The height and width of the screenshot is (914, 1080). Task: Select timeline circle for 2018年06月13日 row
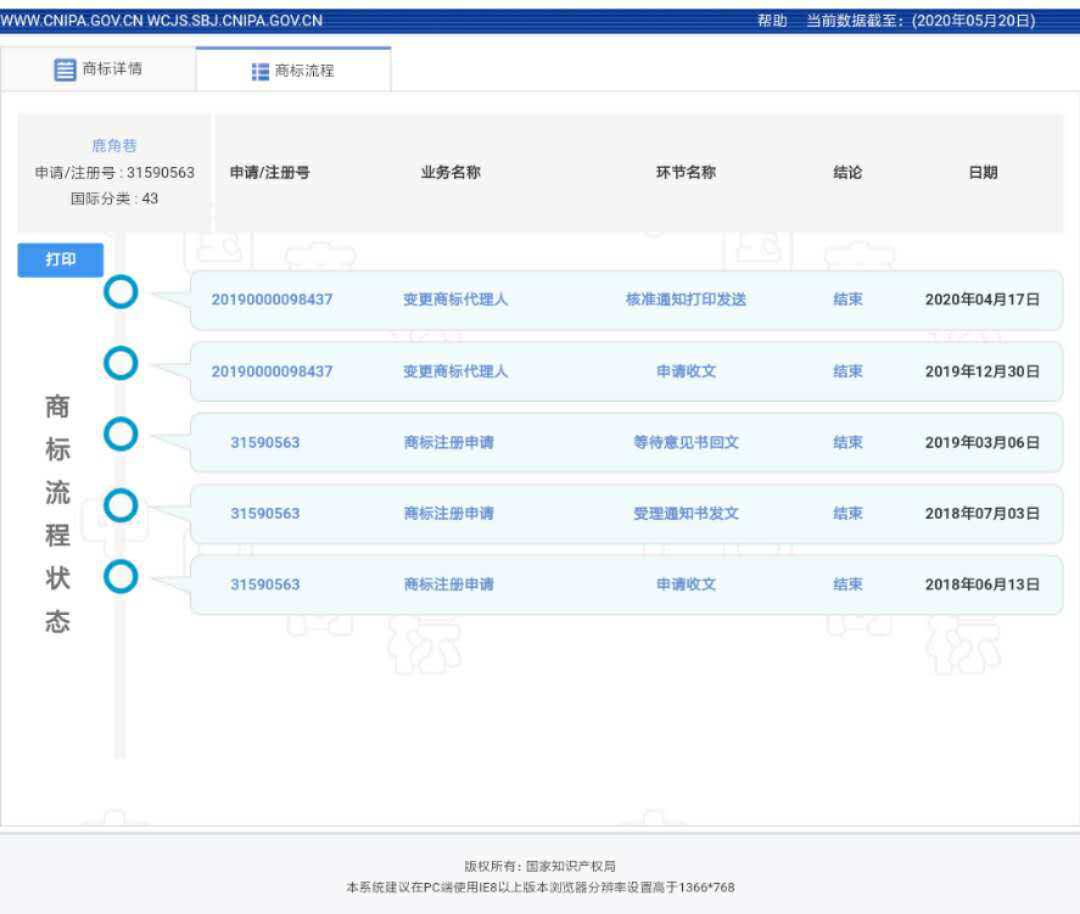[x=121, y=577]
